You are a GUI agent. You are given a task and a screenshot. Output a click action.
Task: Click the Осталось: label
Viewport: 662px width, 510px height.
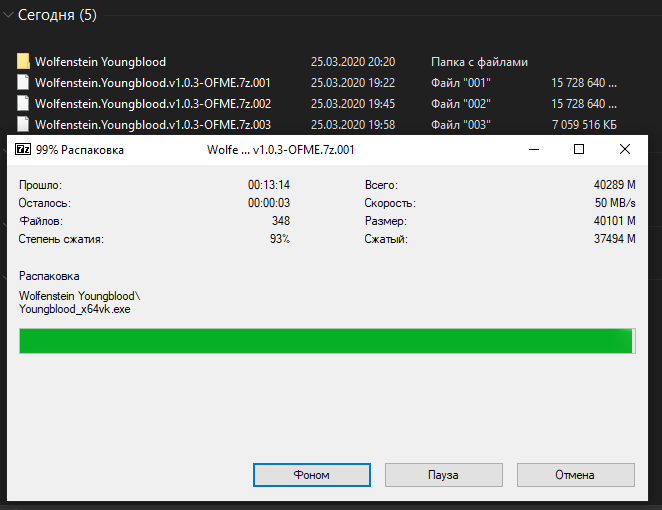[45, 203]
